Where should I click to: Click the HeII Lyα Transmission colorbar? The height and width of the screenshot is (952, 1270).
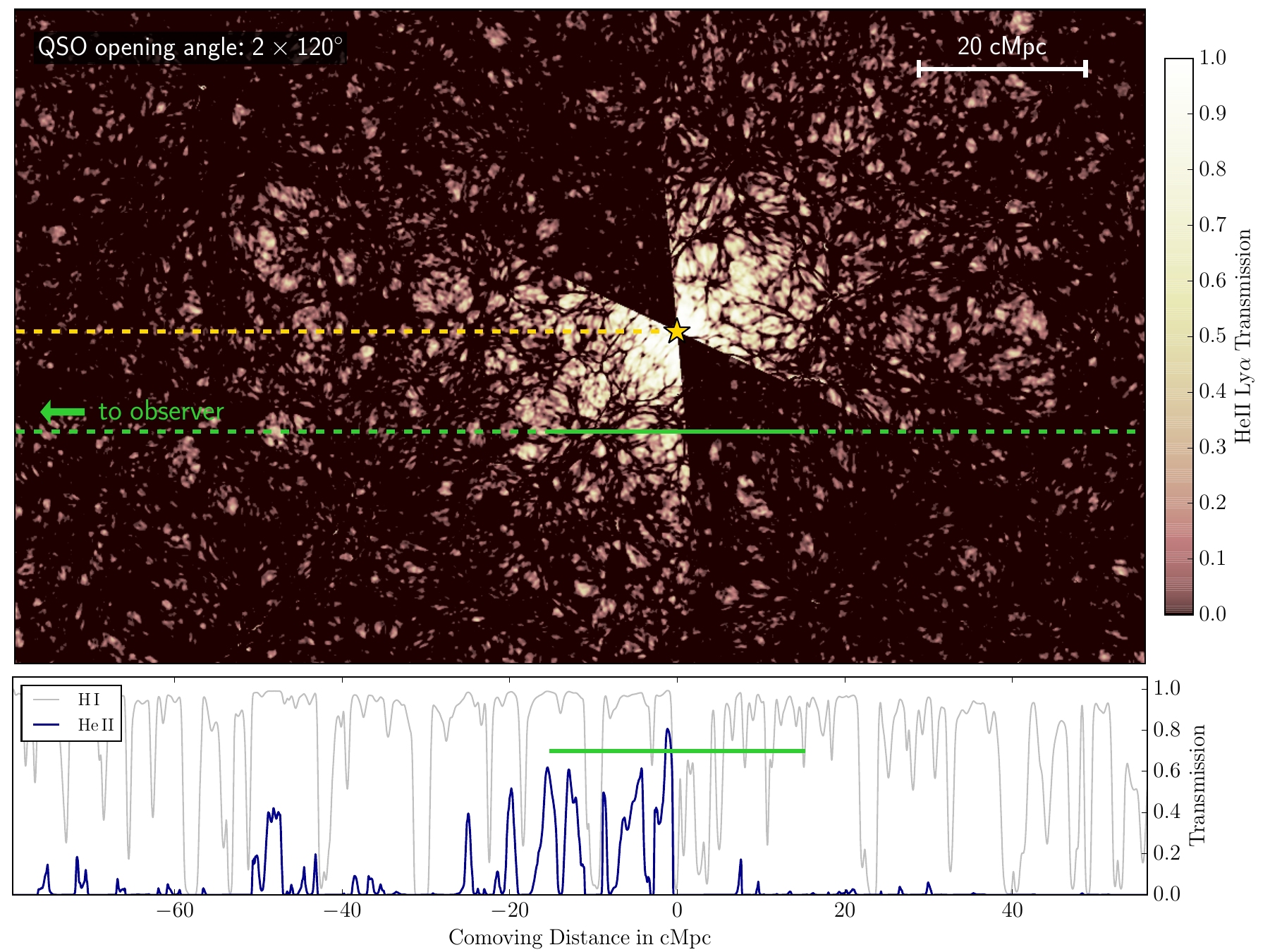[1178, 336]
